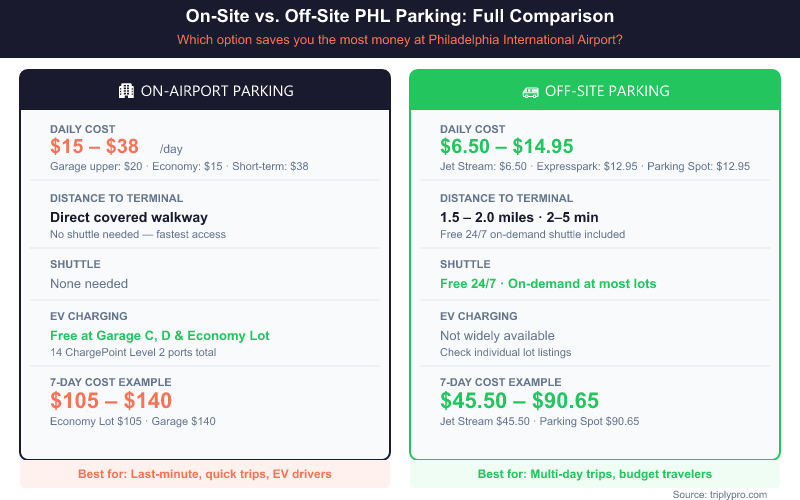This screenshot has height=500, width=800.
Task: Click the $15 – $38 on-airport daily price
Action: 95,147
